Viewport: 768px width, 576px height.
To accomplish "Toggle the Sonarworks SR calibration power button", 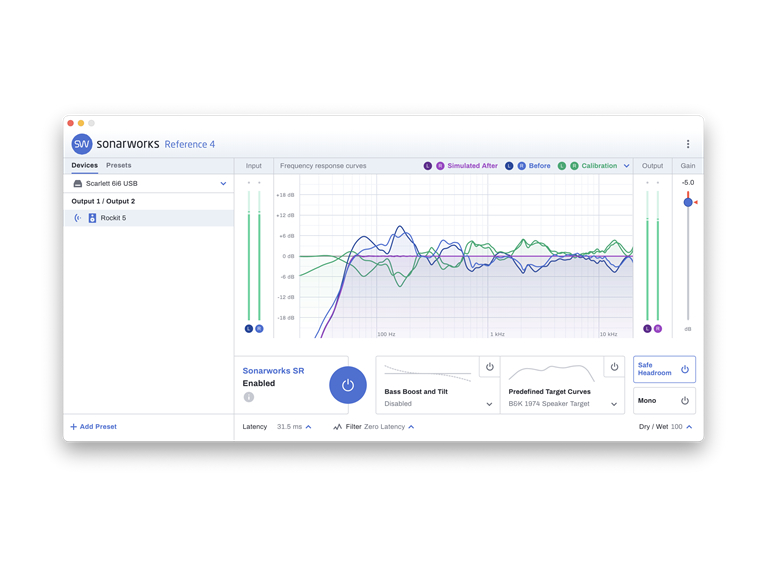I will tap(347, 385).
